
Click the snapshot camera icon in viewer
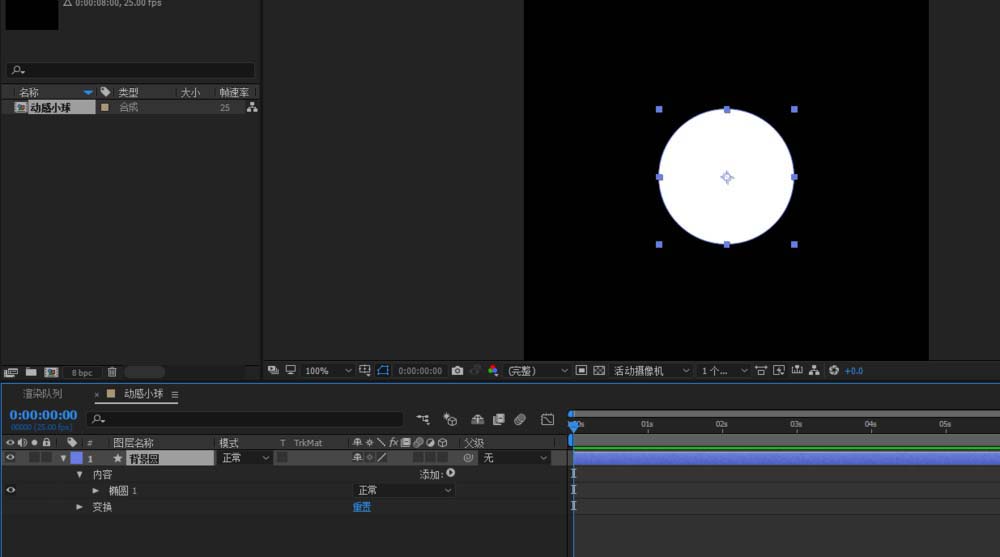coord(457,370)
